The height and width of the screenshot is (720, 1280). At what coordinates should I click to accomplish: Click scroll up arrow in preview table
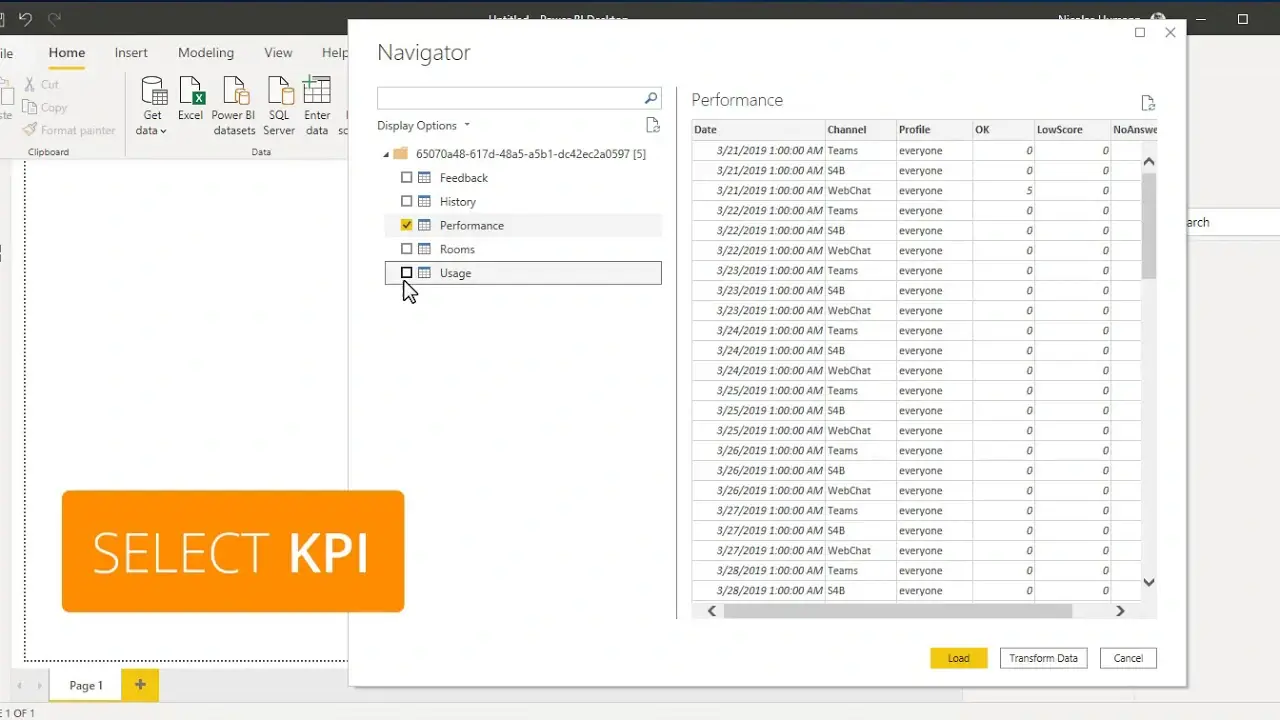click(x=1149, y=161)
